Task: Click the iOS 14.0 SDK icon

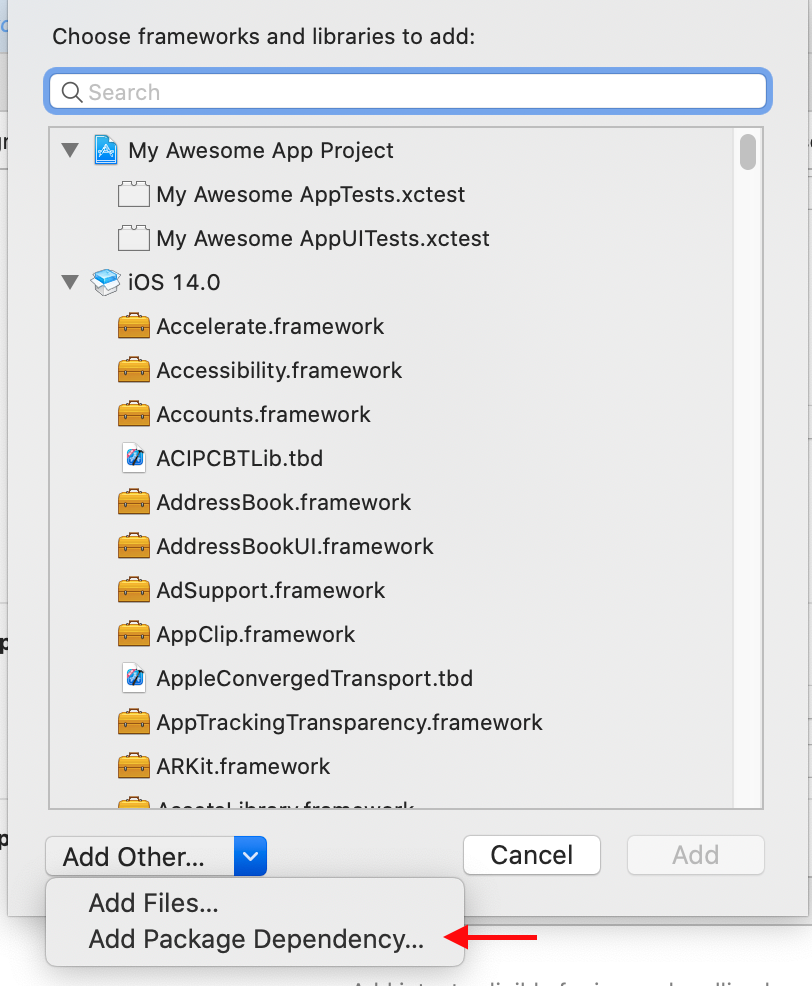Action: (106, 282)
